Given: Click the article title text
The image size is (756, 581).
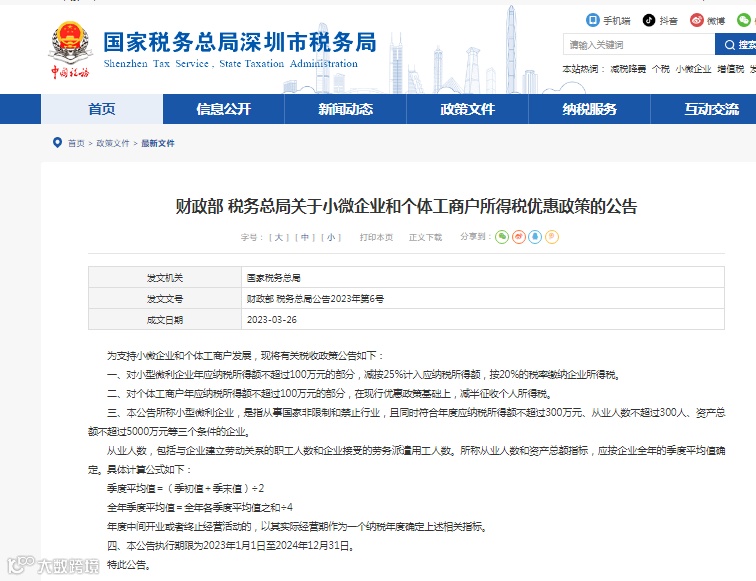Looking at the screenshot, I should coord(406,206).
